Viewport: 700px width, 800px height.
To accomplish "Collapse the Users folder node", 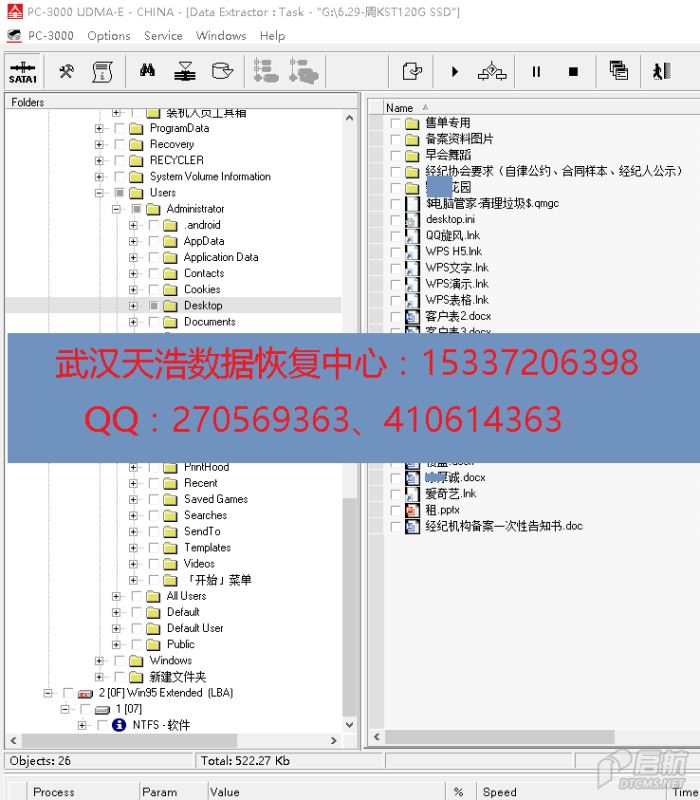I will (x=99, y=193).
